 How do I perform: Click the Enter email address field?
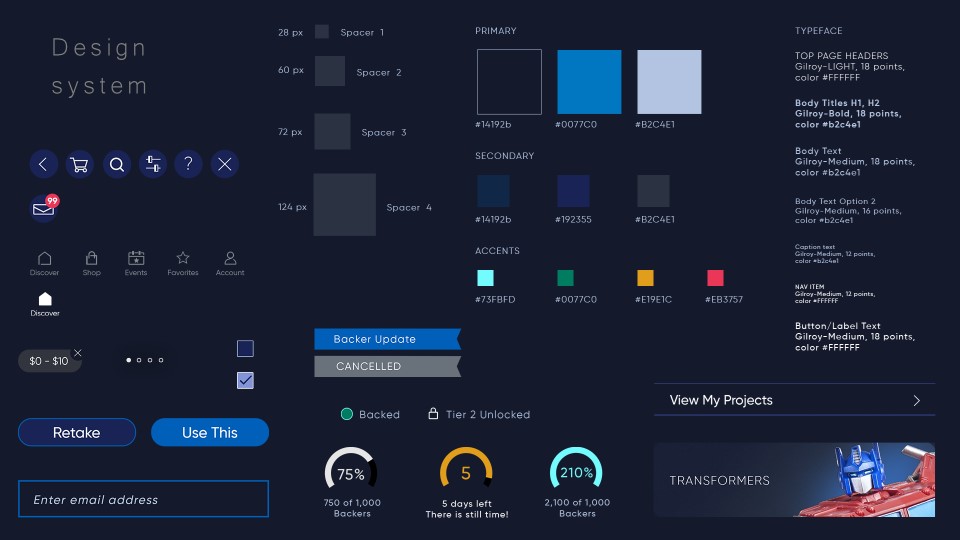pyautogui.click(x=143, y=499)
